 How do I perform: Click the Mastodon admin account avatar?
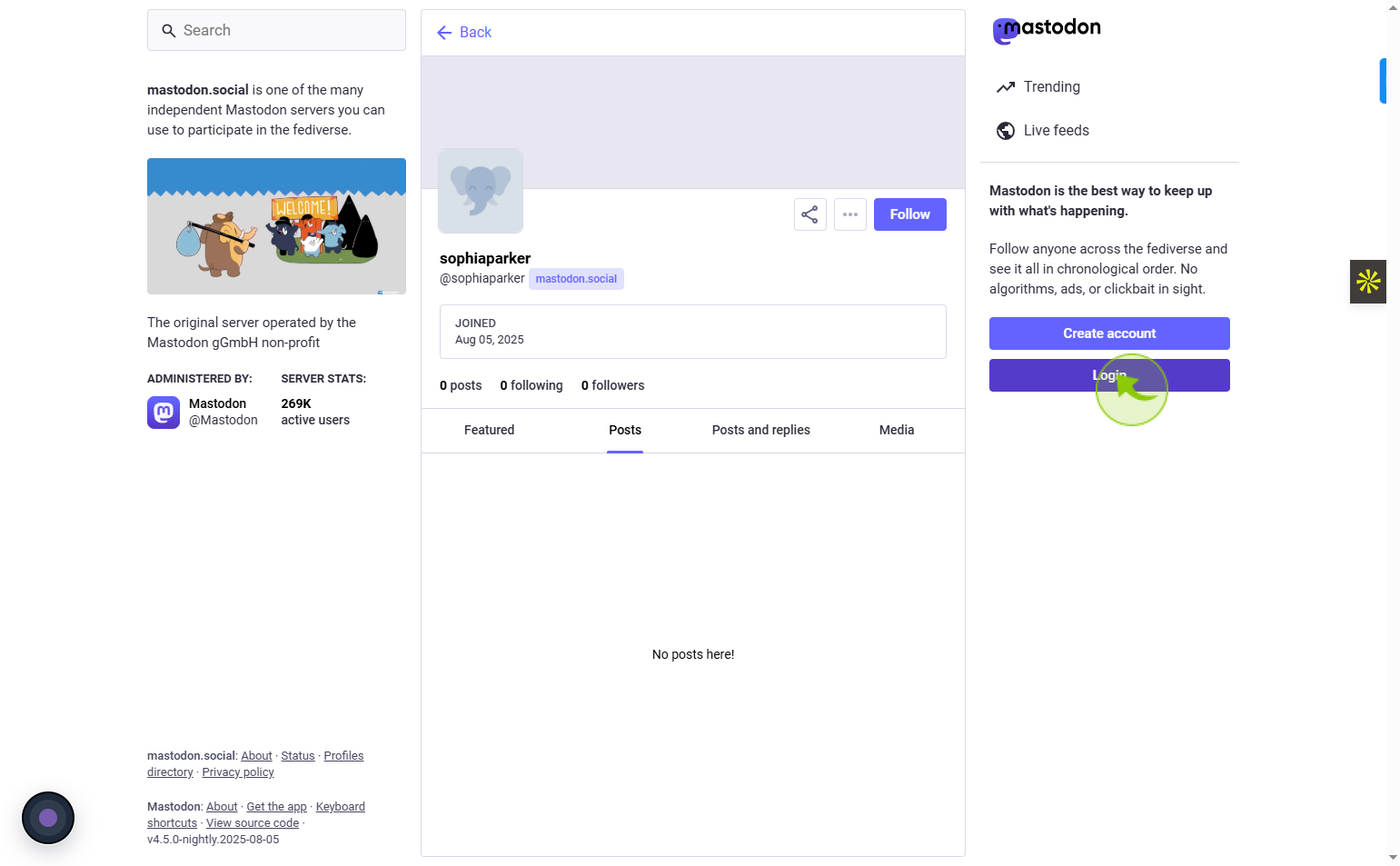[164, 413]
